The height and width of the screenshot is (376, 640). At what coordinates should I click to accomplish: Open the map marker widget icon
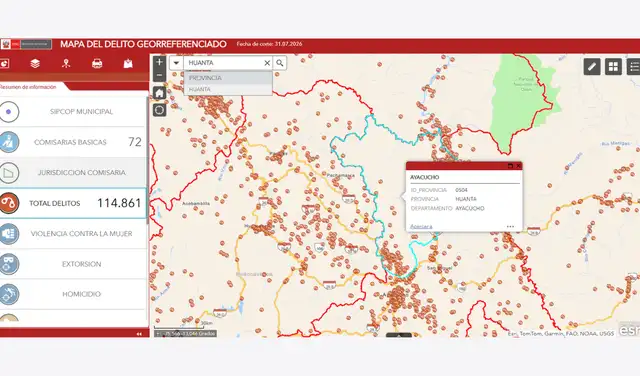[128, 63]
